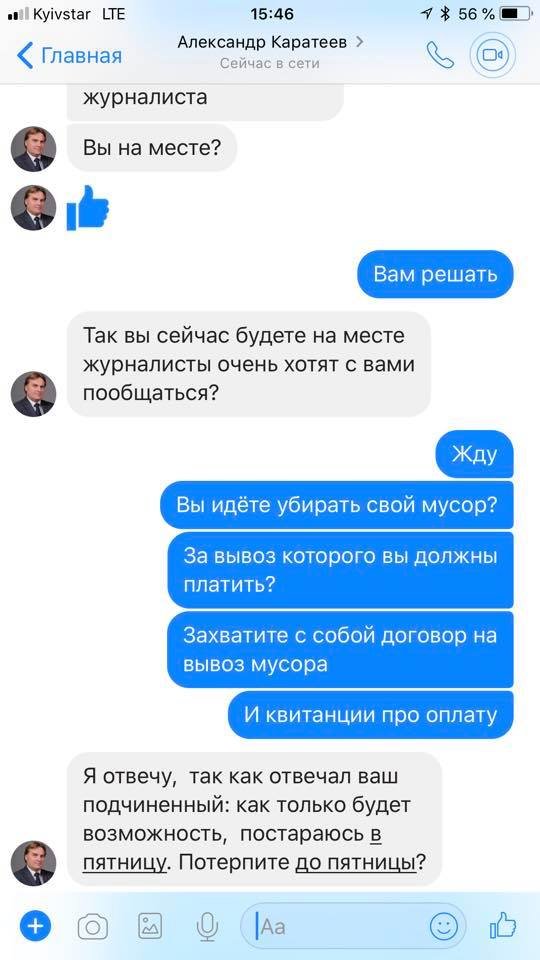Open the emoji smiley picker
The height and width of the screenshot is (960, 540).
pyautogui.click(x=443, y=926)
